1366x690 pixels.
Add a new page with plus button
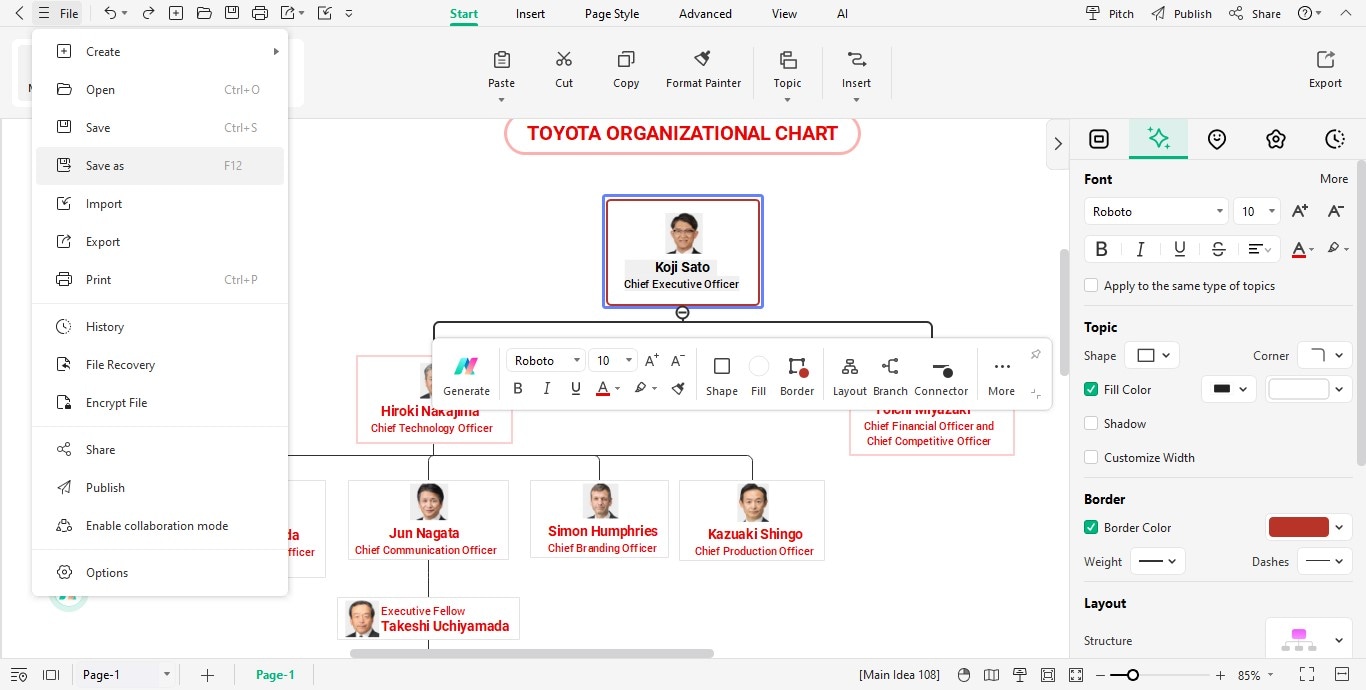tap(207, 675)
